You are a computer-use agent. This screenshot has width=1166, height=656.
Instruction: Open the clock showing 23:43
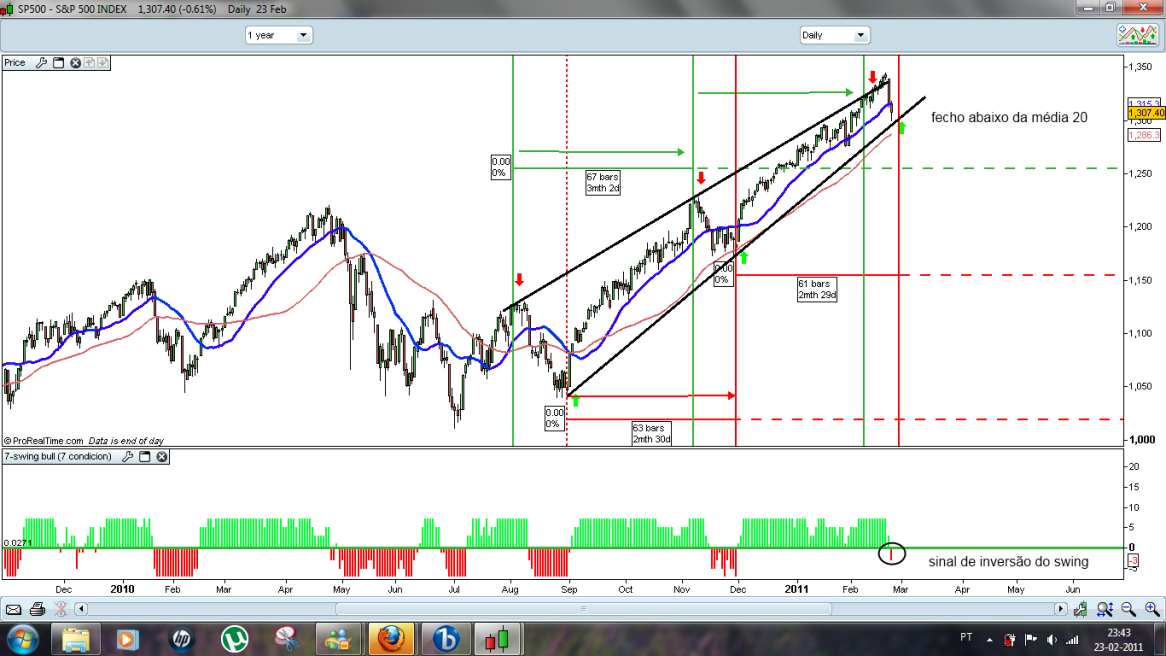click(1118, 640)
